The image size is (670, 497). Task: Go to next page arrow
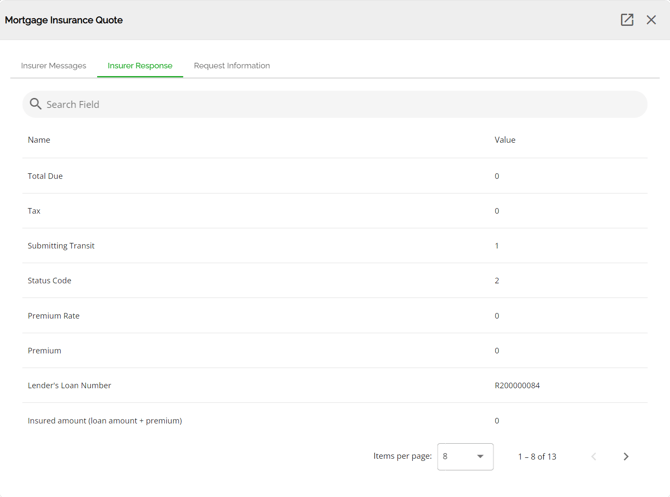point(626,456)
